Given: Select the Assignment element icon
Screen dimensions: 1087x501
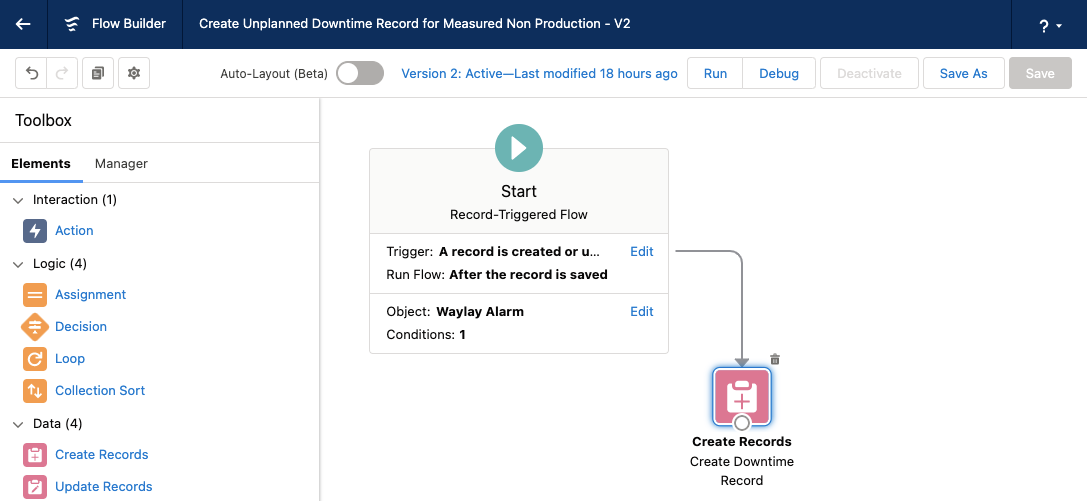Looking at the screenshot, I should coord(35,295).
